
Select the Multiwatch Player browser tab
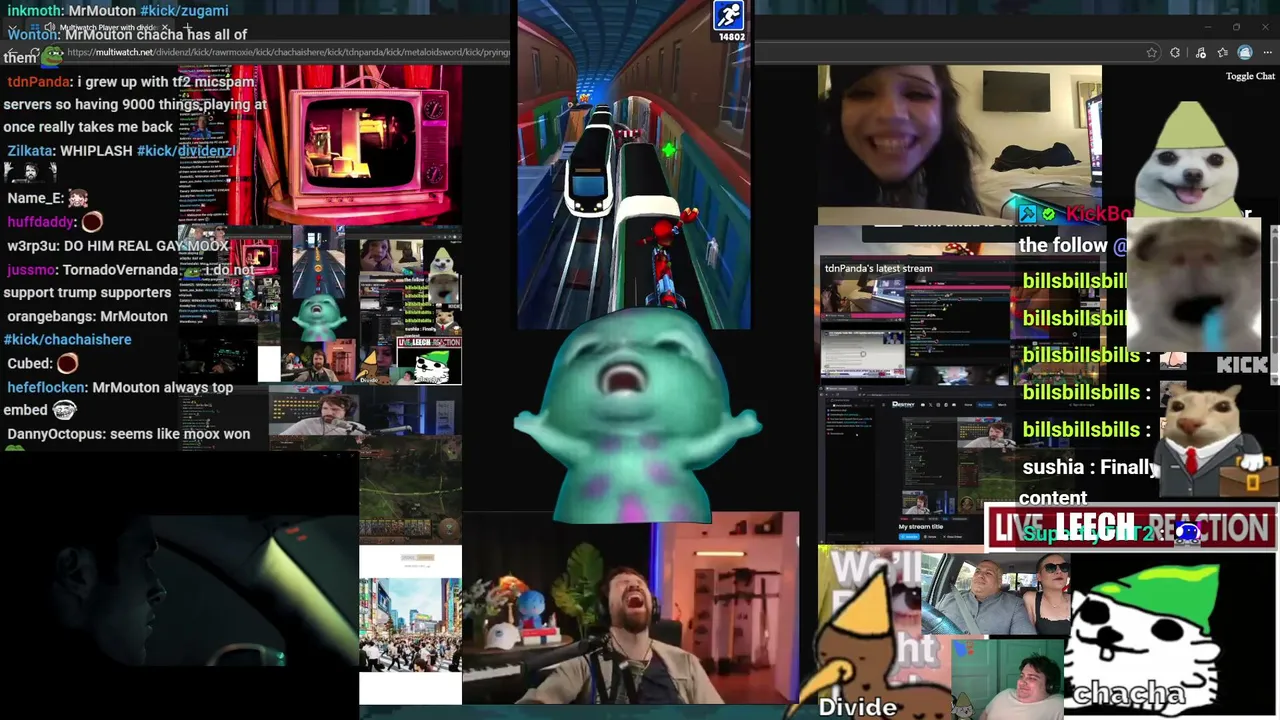[100, 27]
